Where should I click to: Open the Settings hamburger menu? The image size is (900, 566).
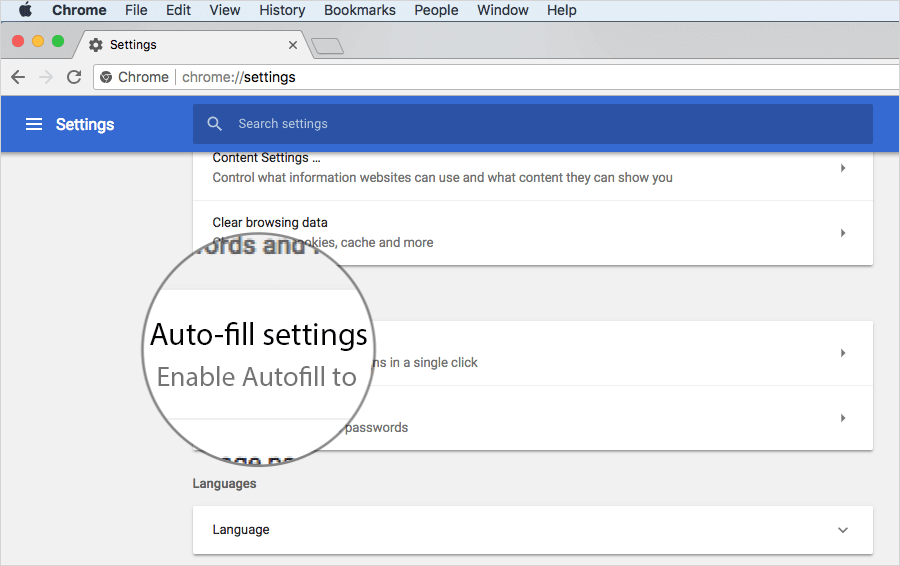pyautogui.click(x=34, y=124)
